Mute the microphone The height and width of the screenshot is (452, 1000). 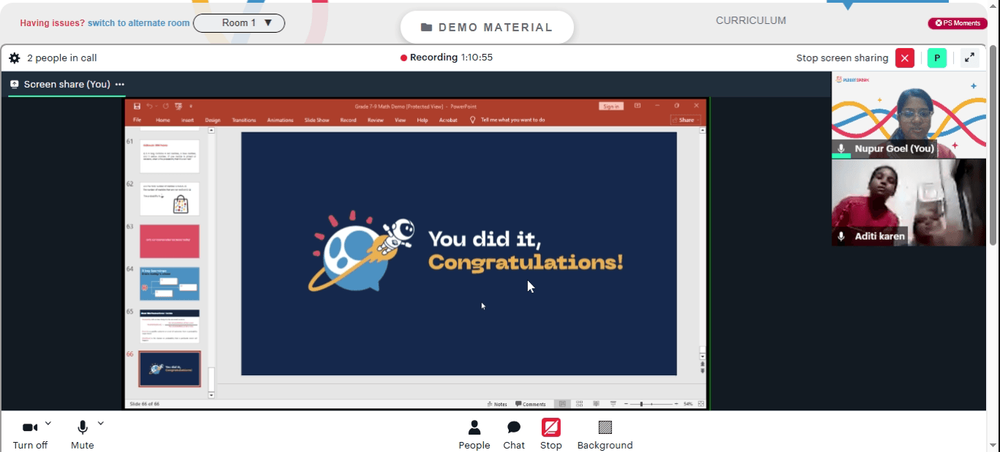click(x=82, y=435)
